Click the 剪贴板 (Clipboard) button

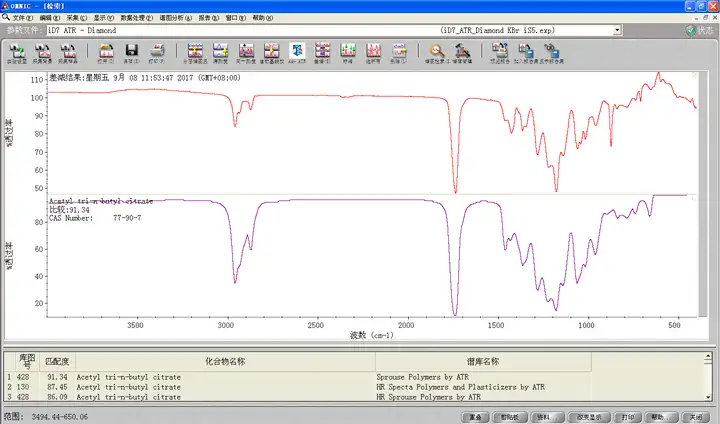(x=510, y=417)
